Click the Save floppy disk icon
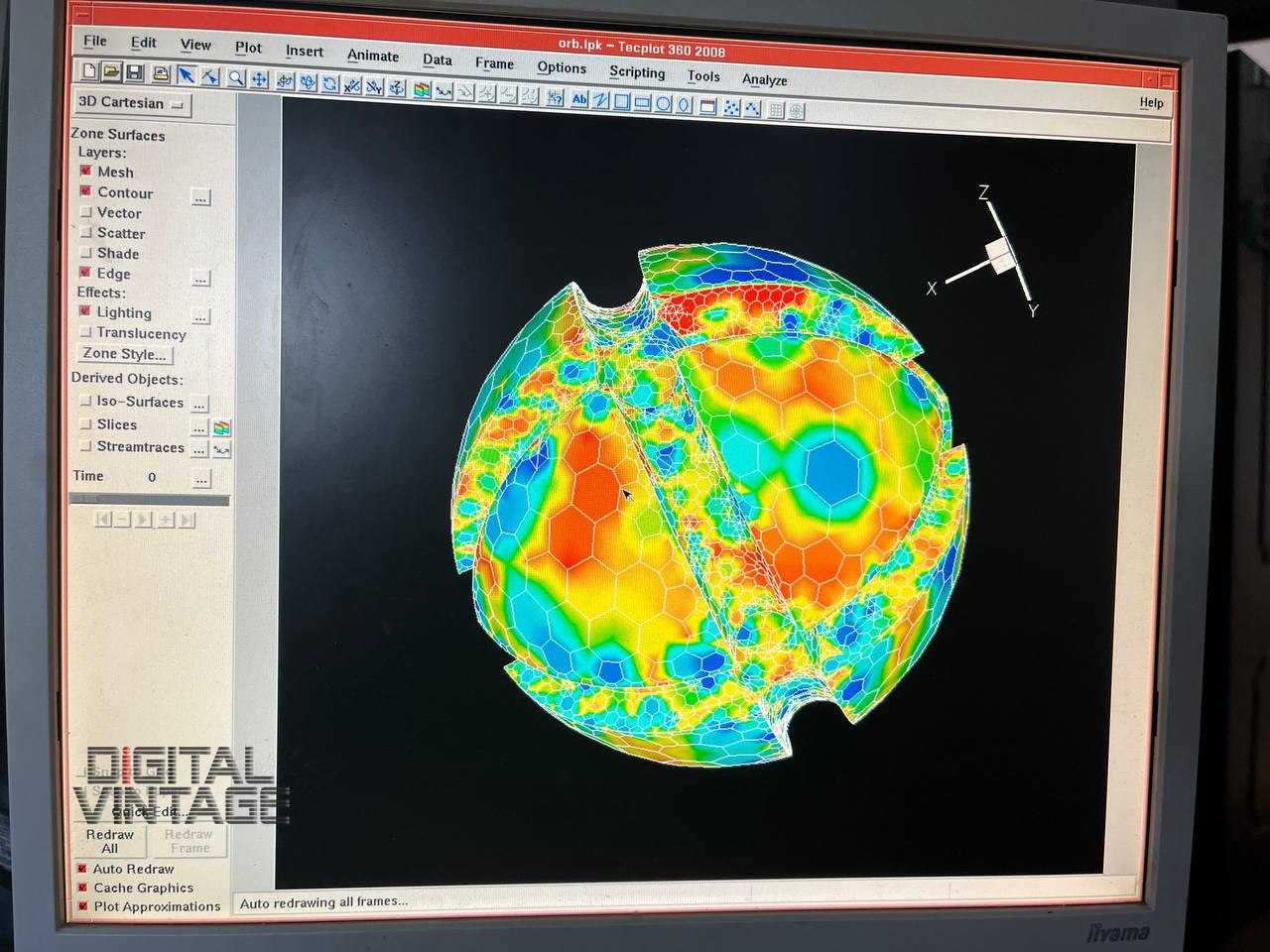Image resolution: width=1270 pixels, height=952 pixels. coord(134,73)
